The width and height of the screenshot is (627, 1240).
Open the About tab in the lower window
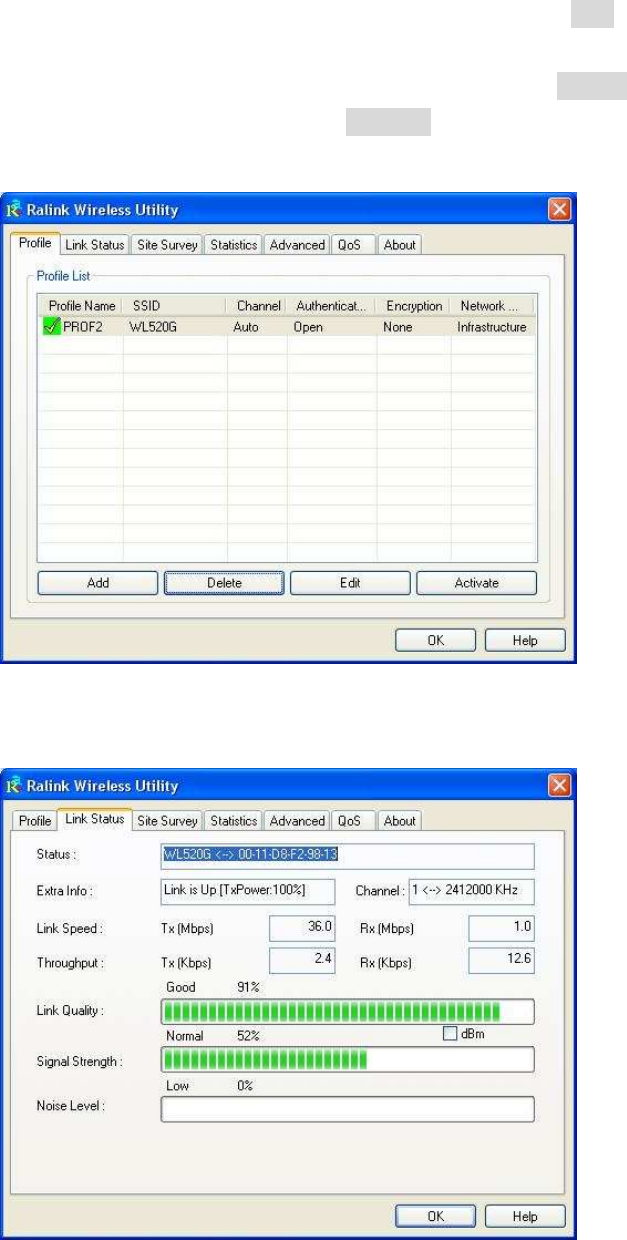(x=399, y=821)
